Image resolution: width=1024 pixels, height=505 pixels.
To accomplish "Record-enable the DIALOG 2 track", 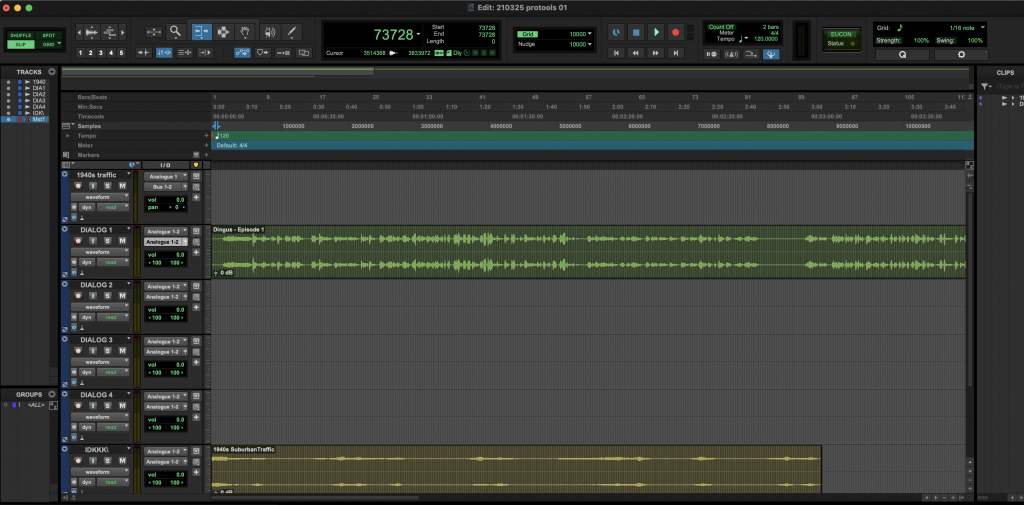I will tap(79, 295).
